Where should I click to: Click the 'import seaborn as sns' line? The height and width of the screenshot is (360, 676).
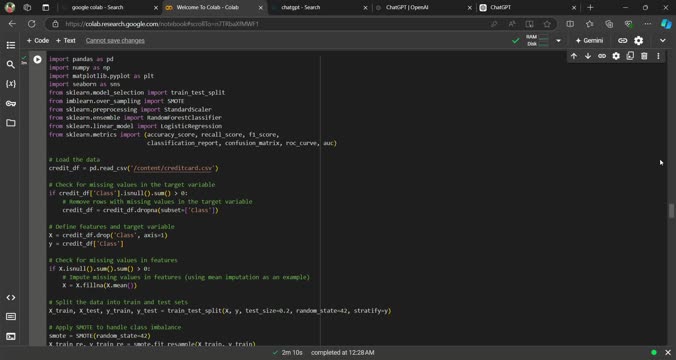point(84,84)
